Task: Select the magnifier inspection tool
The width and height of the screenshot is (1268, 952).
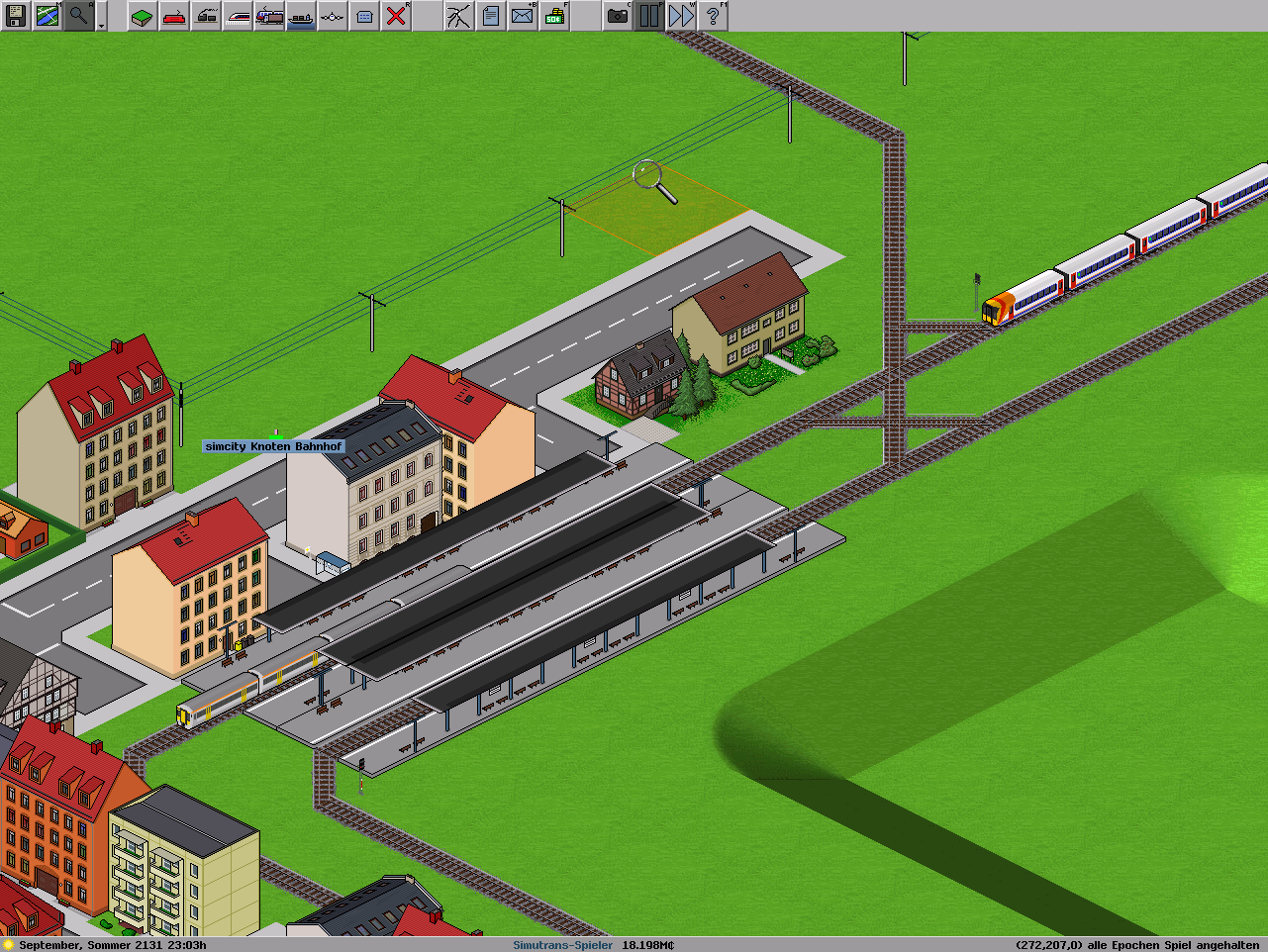Action: click(78, 16)
